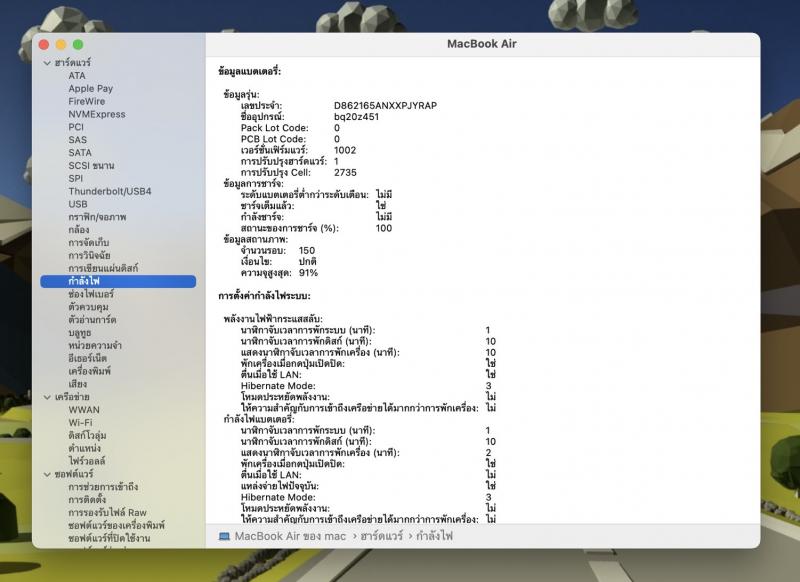Click the MacBook Air window title
The width and height of the screenshot is (800, 582).
point(482,44)
